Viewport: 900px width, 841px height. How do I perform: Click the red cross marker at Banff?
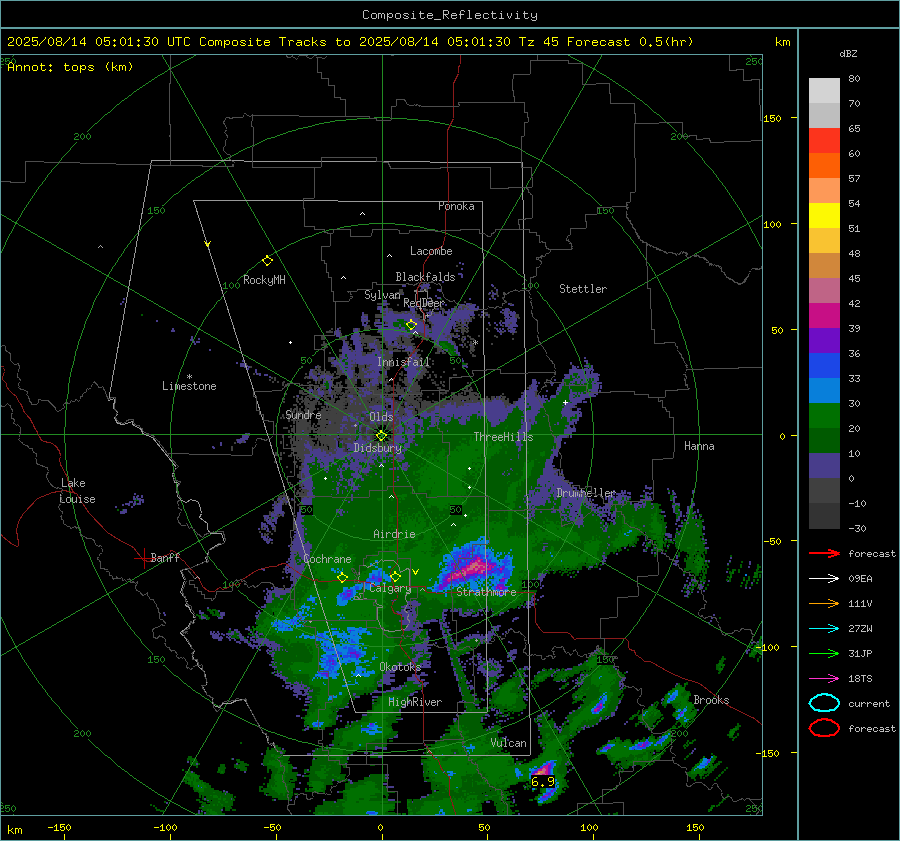tap(142, 558)
